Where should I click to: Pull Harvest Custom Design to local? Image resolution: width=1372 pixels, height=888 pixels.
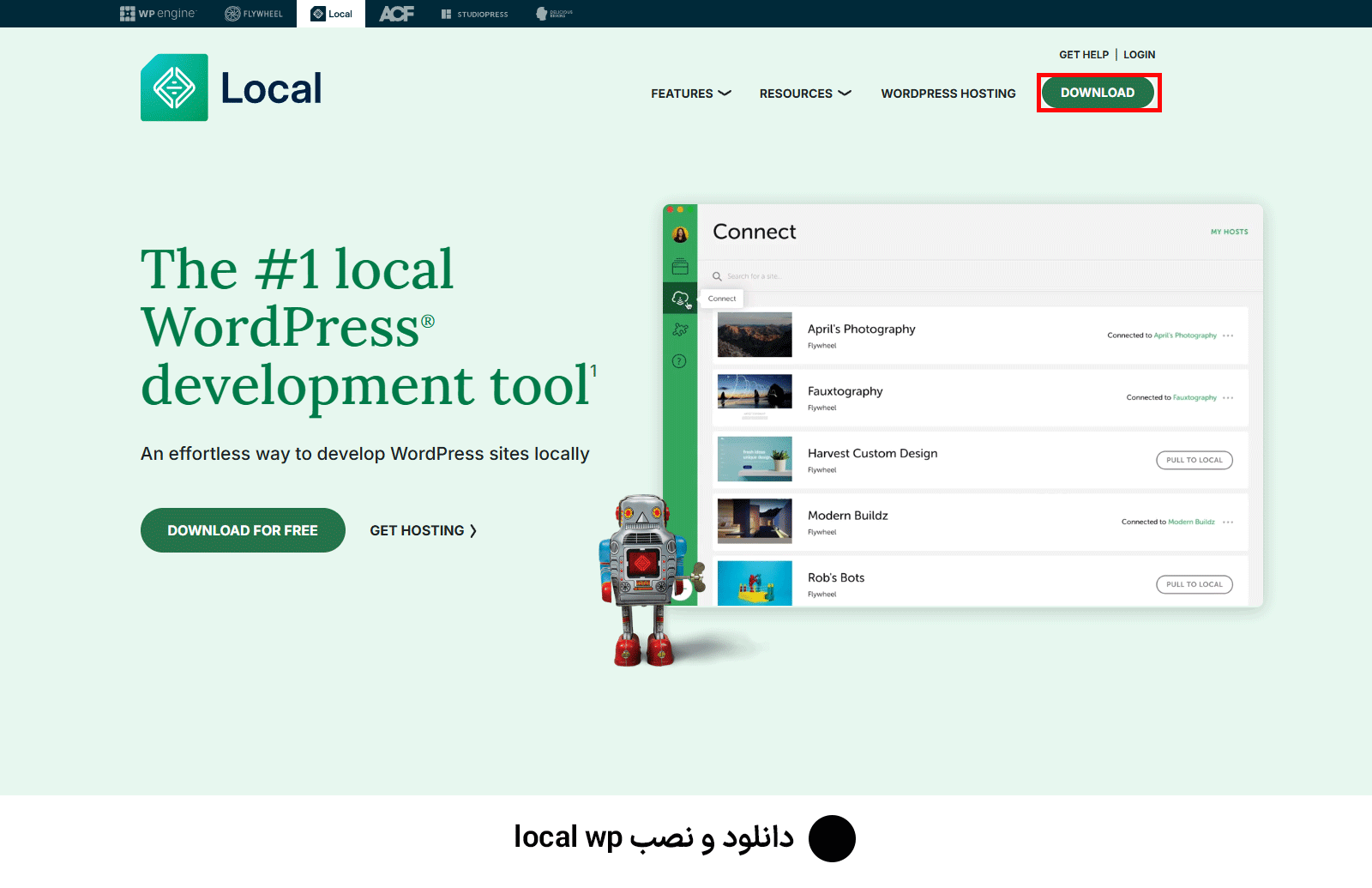pos(1194,460)
